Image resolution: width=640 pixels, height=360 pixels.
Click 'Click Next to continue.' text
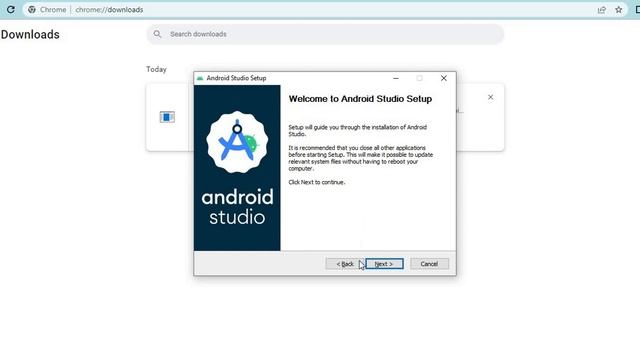[x=317, y=182]
